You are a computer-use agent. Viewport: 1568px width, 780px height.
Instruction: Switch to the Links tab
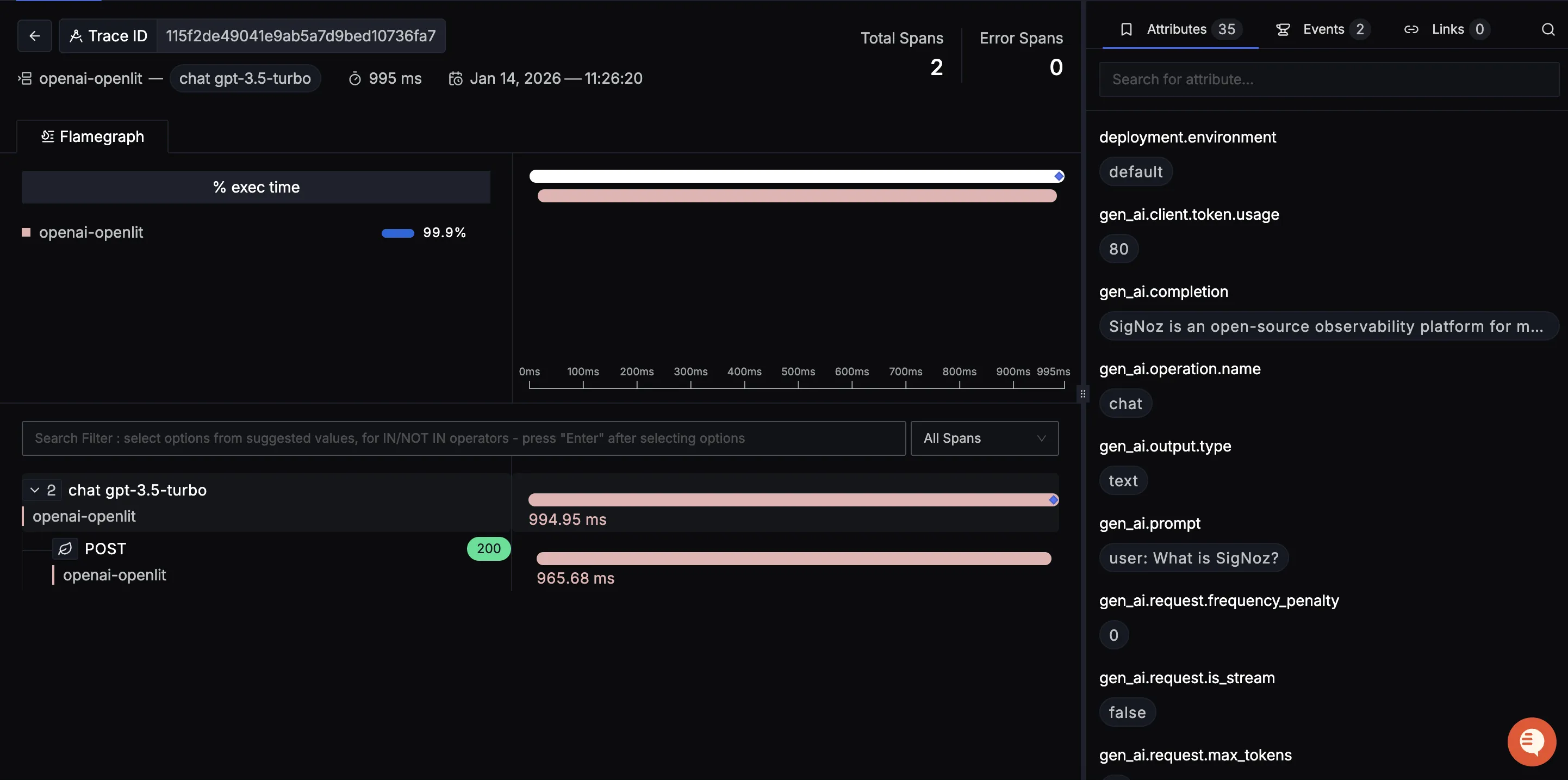(x=1447, y=29)
